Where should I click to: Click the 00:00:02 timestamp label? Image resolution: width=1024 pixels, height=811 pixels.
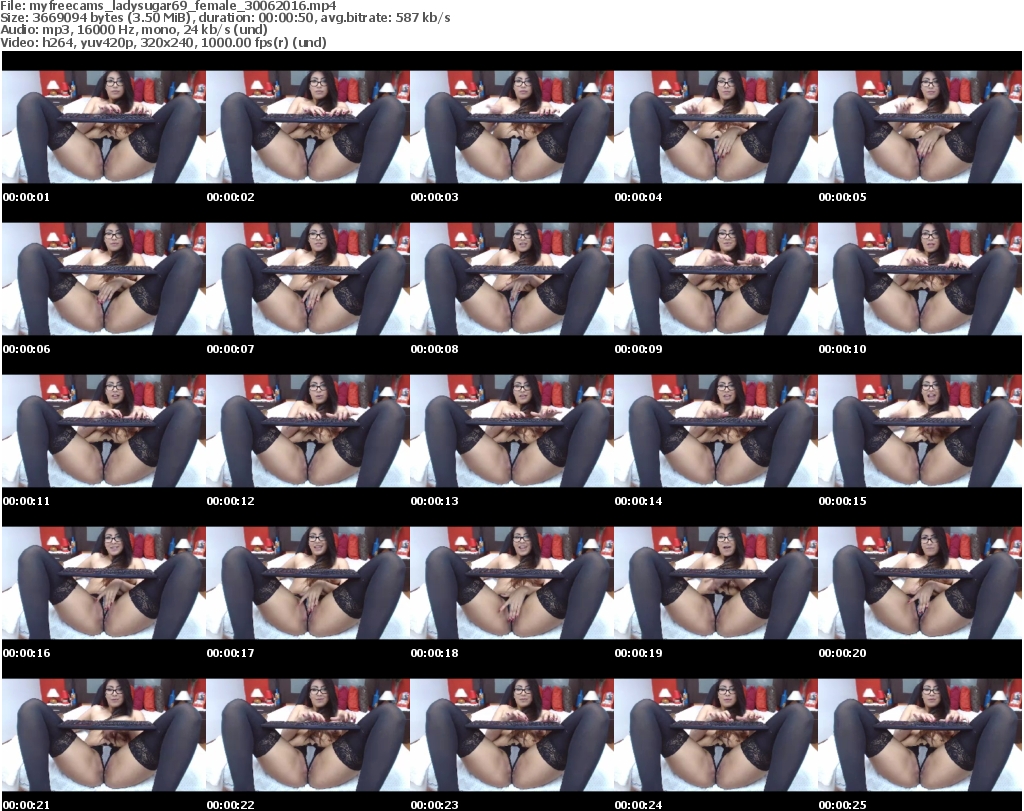[x=230, y=197]
